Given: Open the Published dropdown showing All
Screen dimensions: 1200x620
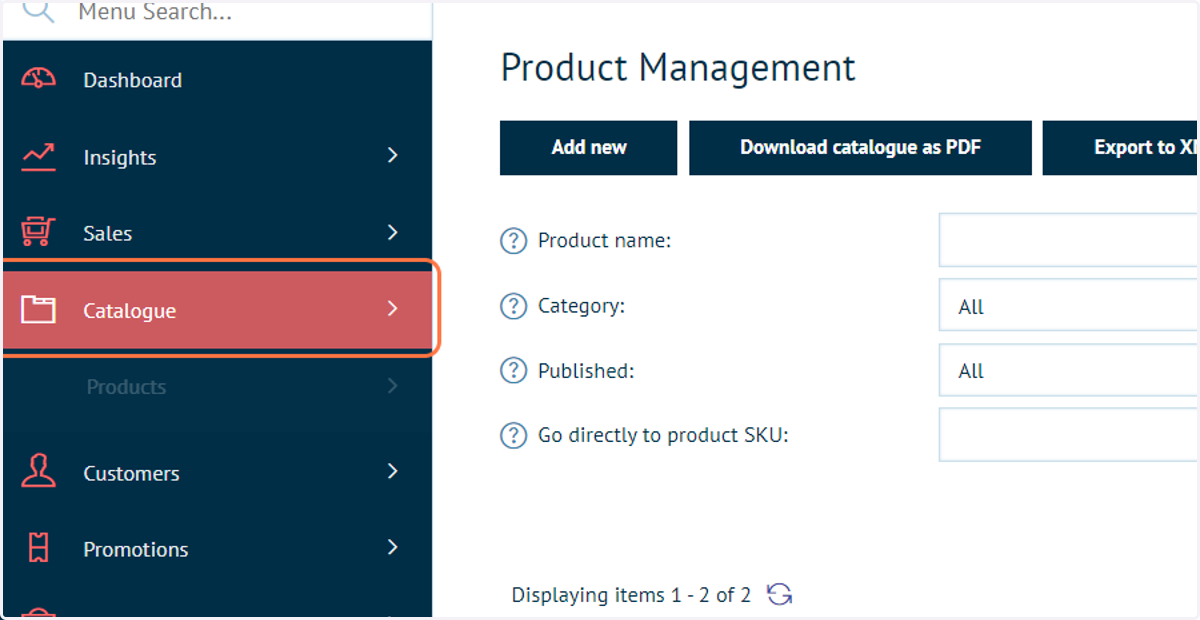Looking at the screenshot, I should [x=1069, y=370].
